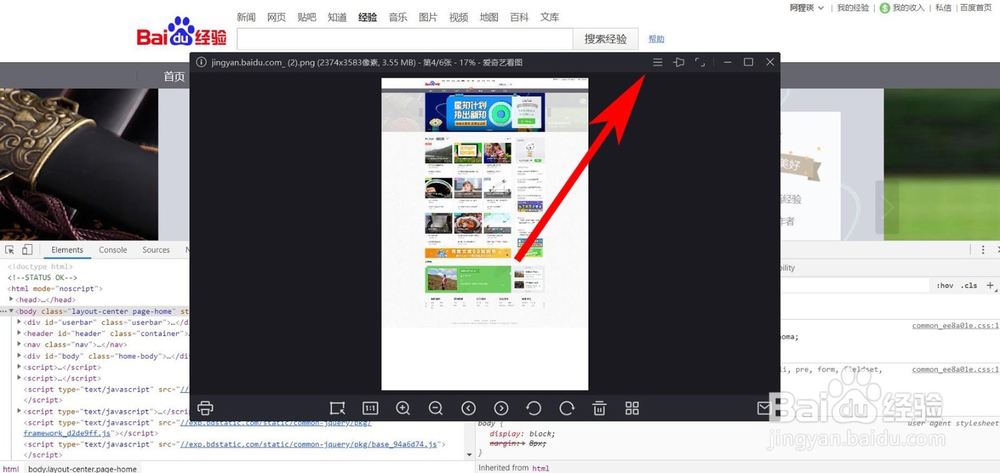Pin the image viewer window on top

(679, 62)
